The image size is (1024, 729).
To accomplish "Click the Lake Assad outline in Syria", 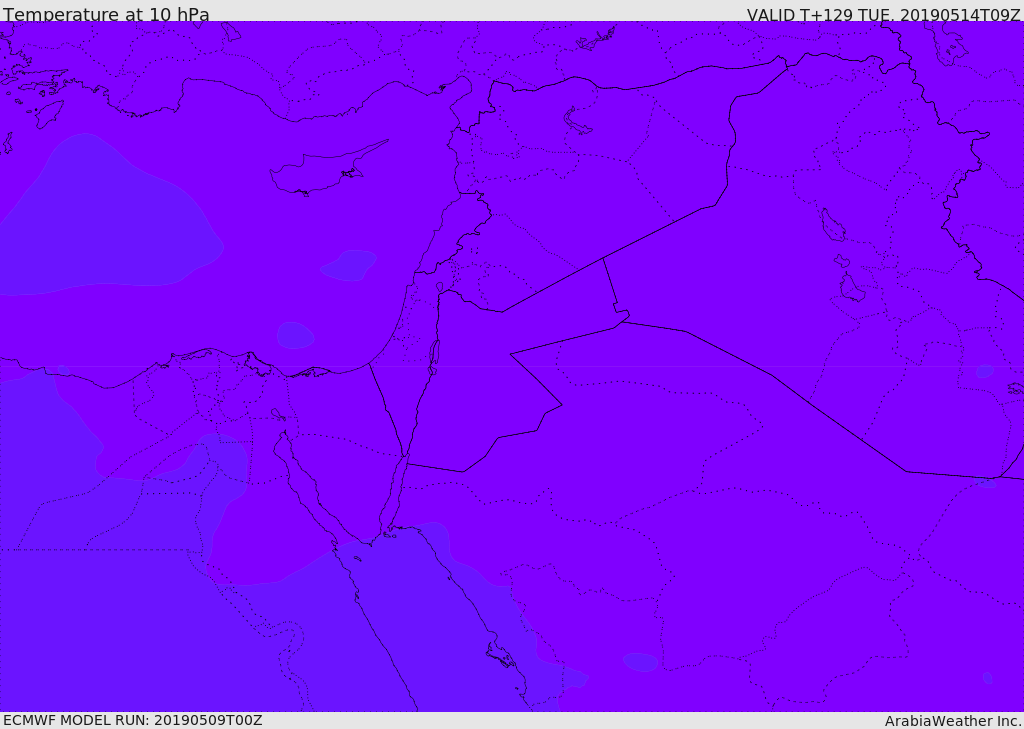I will click(x=576, y=122).
